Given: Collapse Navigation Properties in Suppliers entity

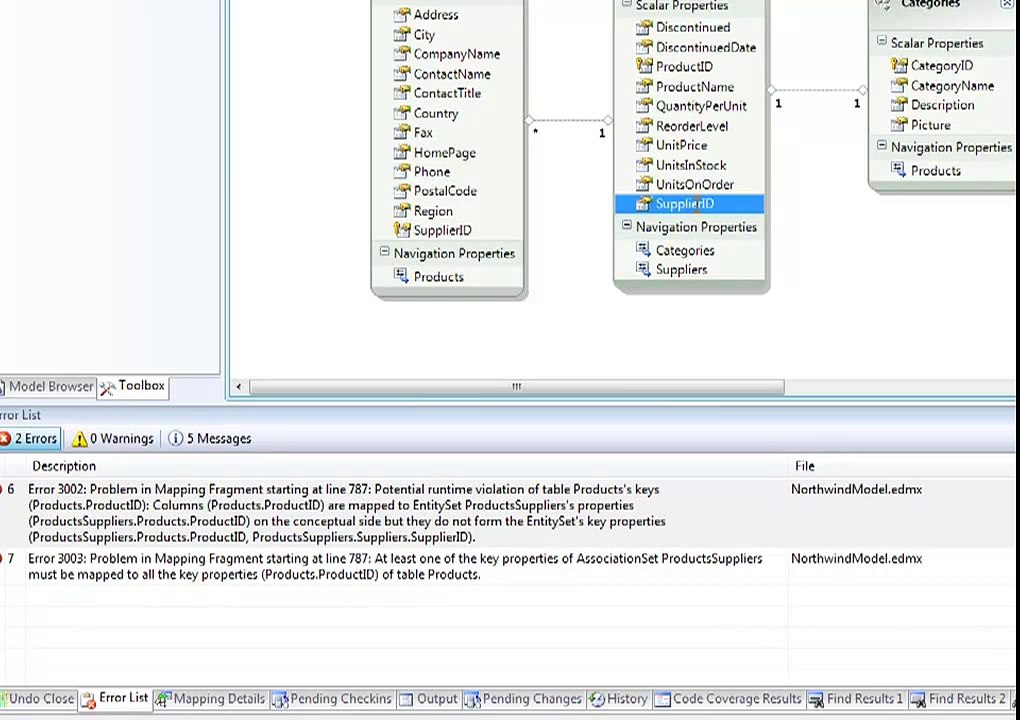Looking at the screenshot, I should pyautogui.click(x=384, y=251).
